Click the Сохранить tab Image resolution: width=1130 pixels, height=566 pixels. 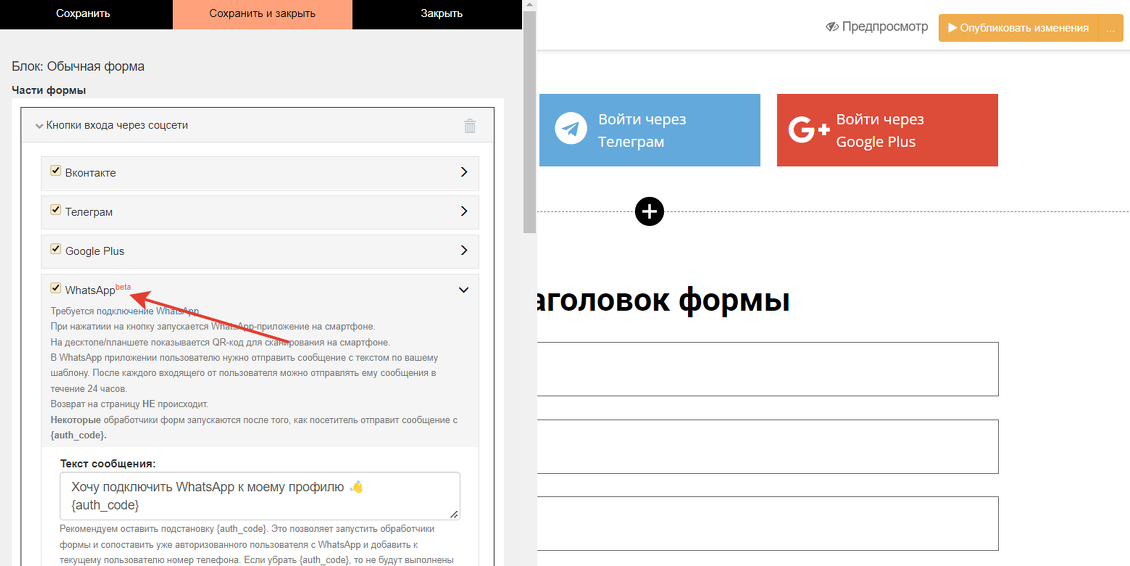tap(84, 14)
